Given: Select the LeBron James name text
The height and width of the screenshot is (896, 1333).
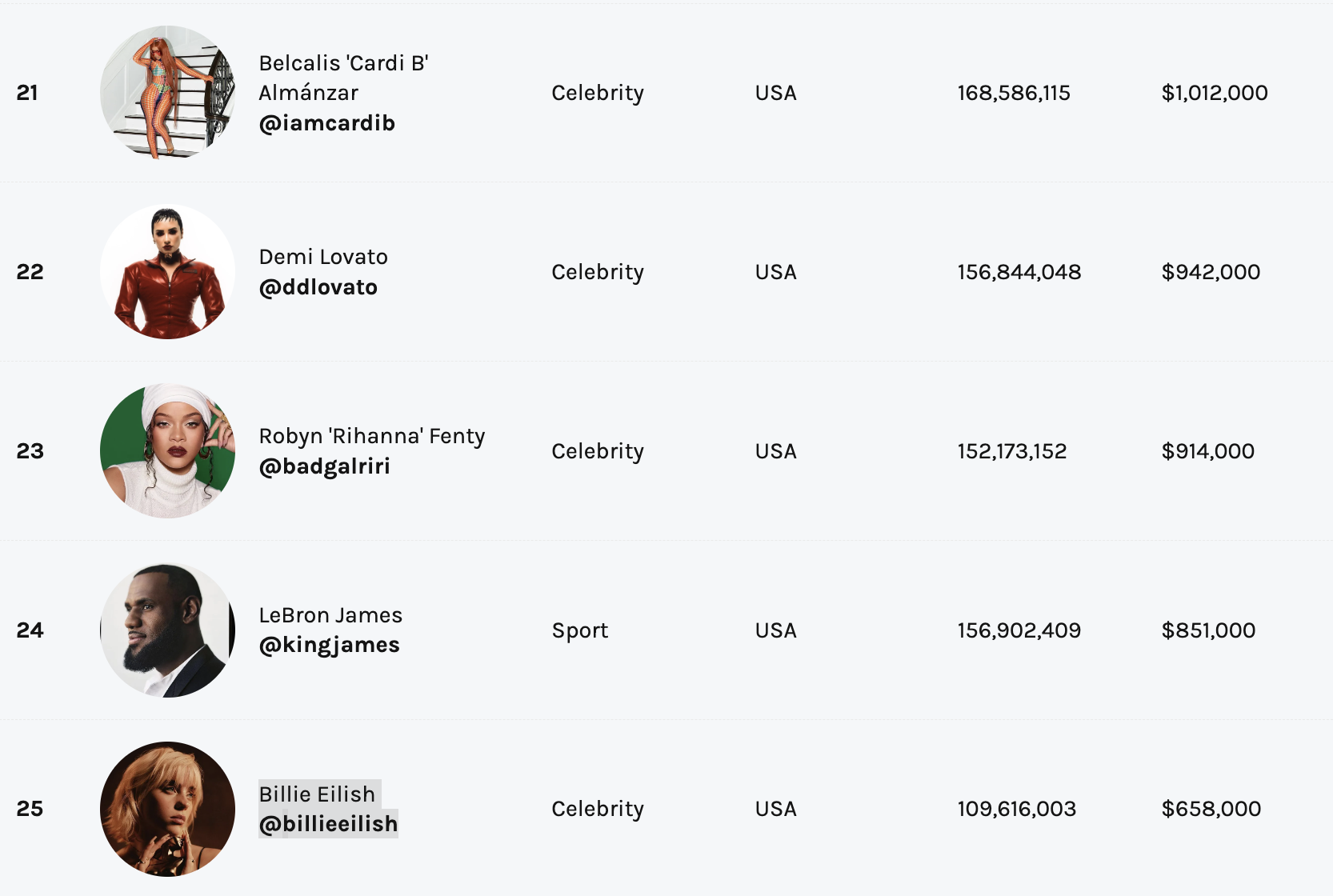Looking at the screenshot, I should (330, 615).
